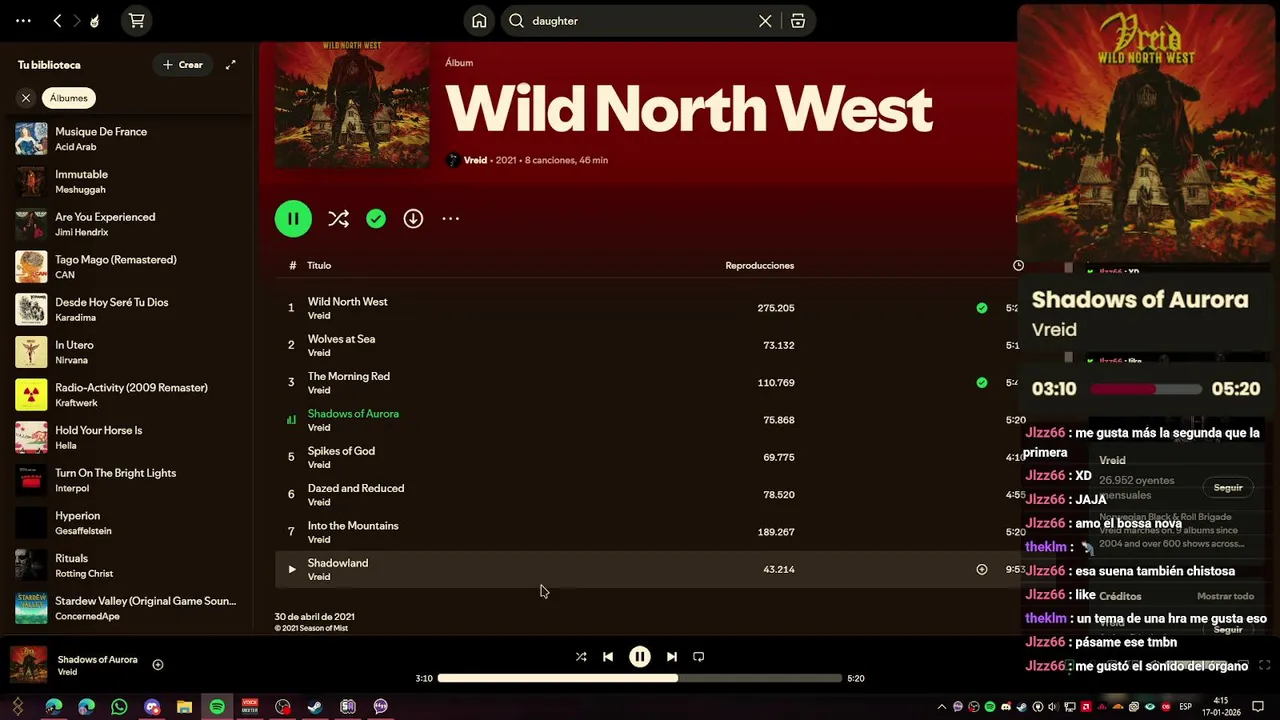
Task: Open the Radio-Activity album by Kraftwerk
Action: (126, 395)
